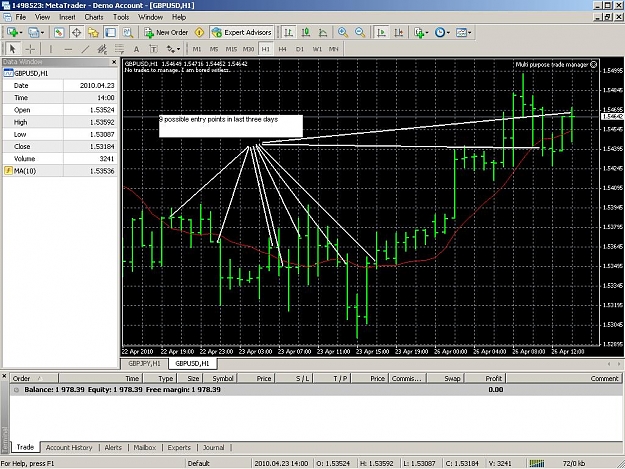Screen dimensions: 625x469
Task: Open the Account History terminal tab
Action: pos(69,447)
